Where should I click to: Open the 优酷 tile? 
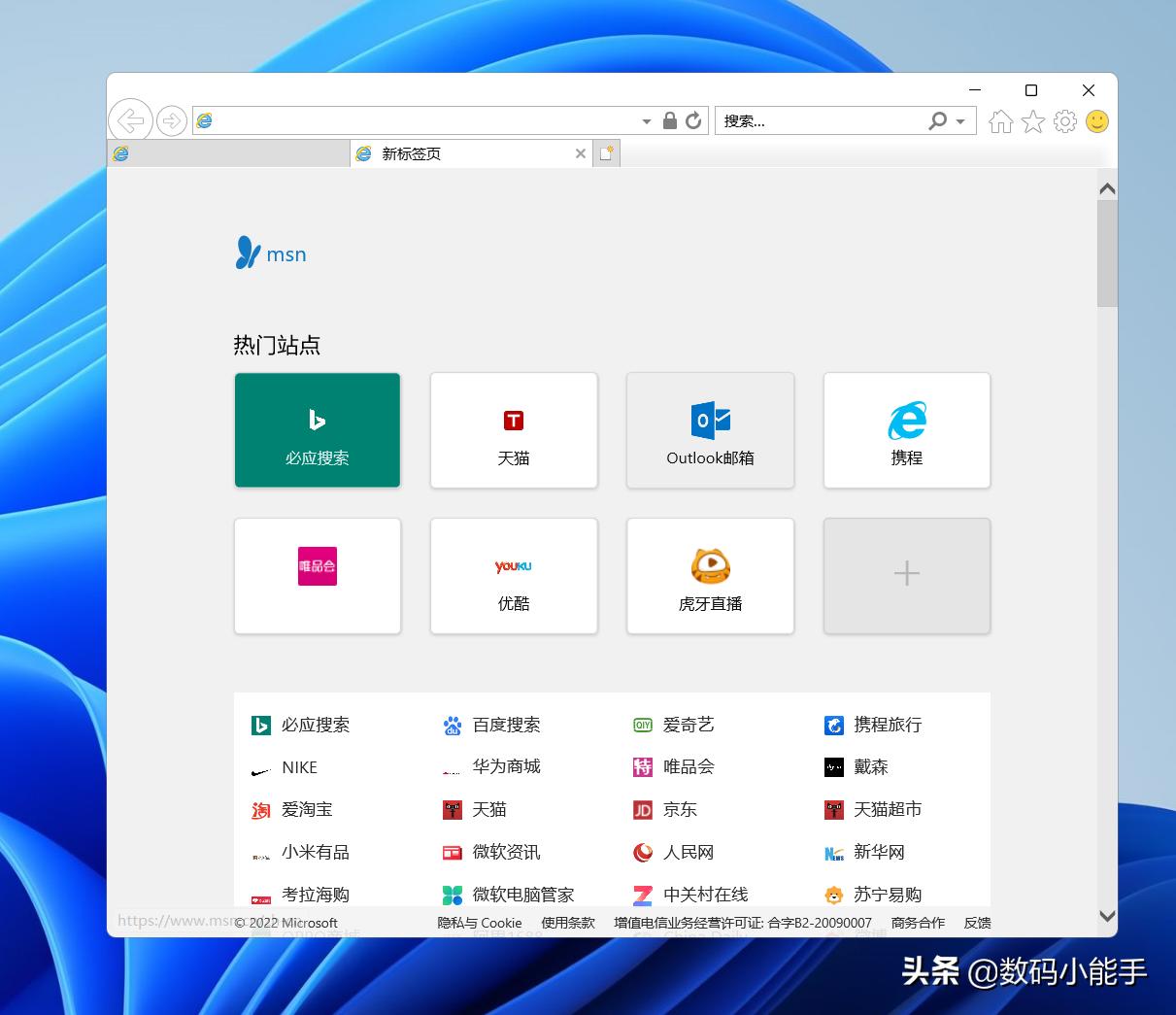tap(514, 576)
